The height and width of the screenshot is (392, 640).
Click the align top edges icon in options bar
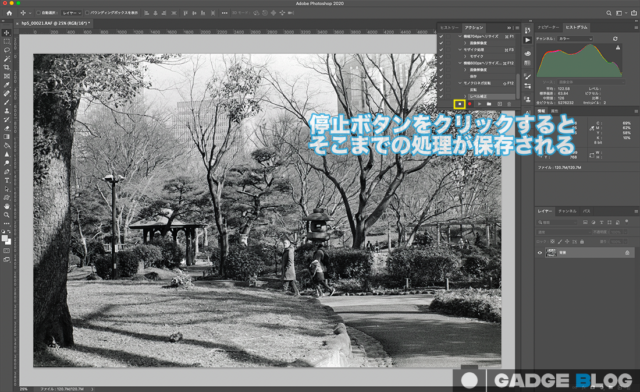point(185,13)
